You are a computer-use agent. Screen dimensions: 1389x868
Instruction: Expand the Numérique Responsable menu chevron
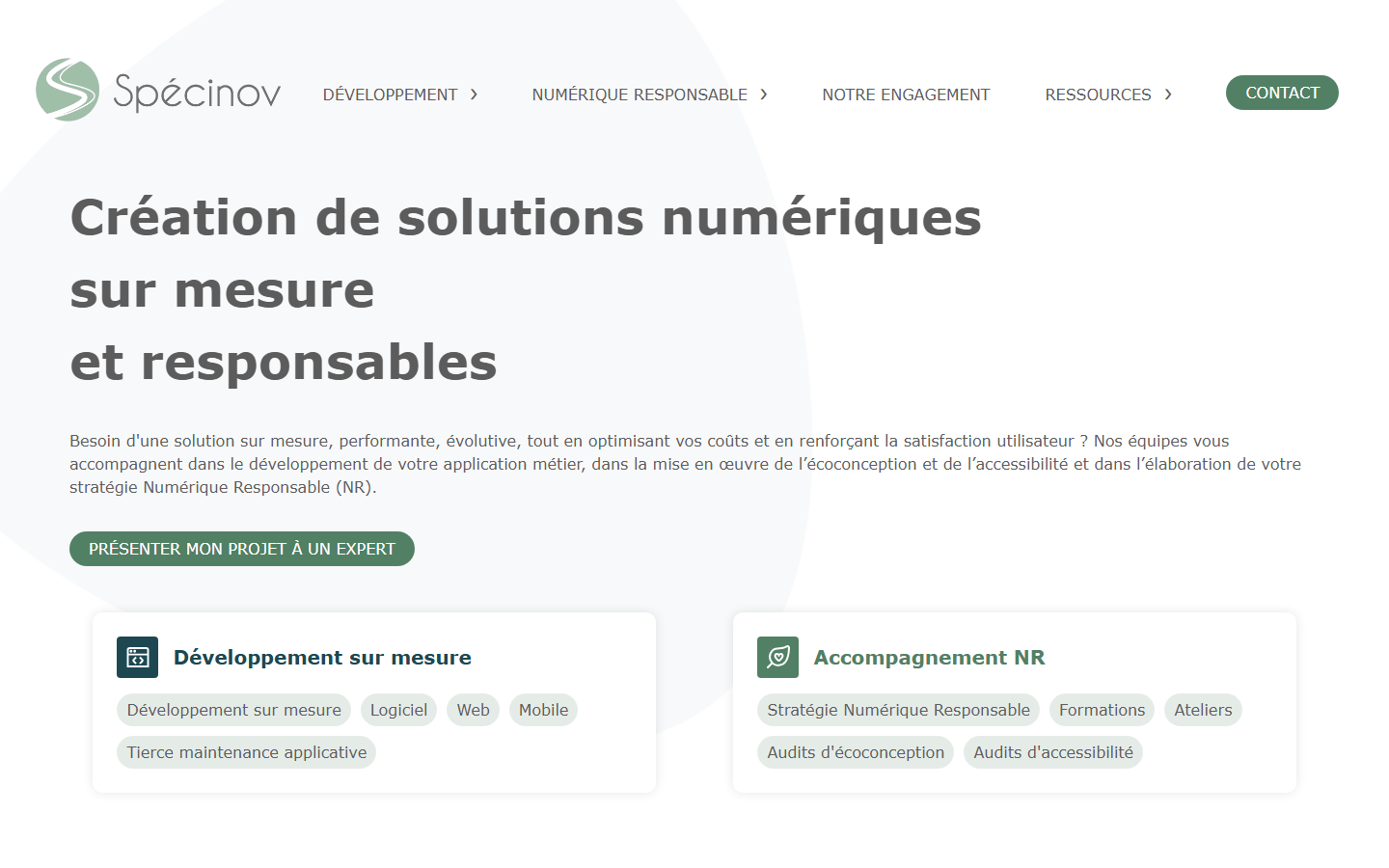pyautogui.click(x=764, y=95)
